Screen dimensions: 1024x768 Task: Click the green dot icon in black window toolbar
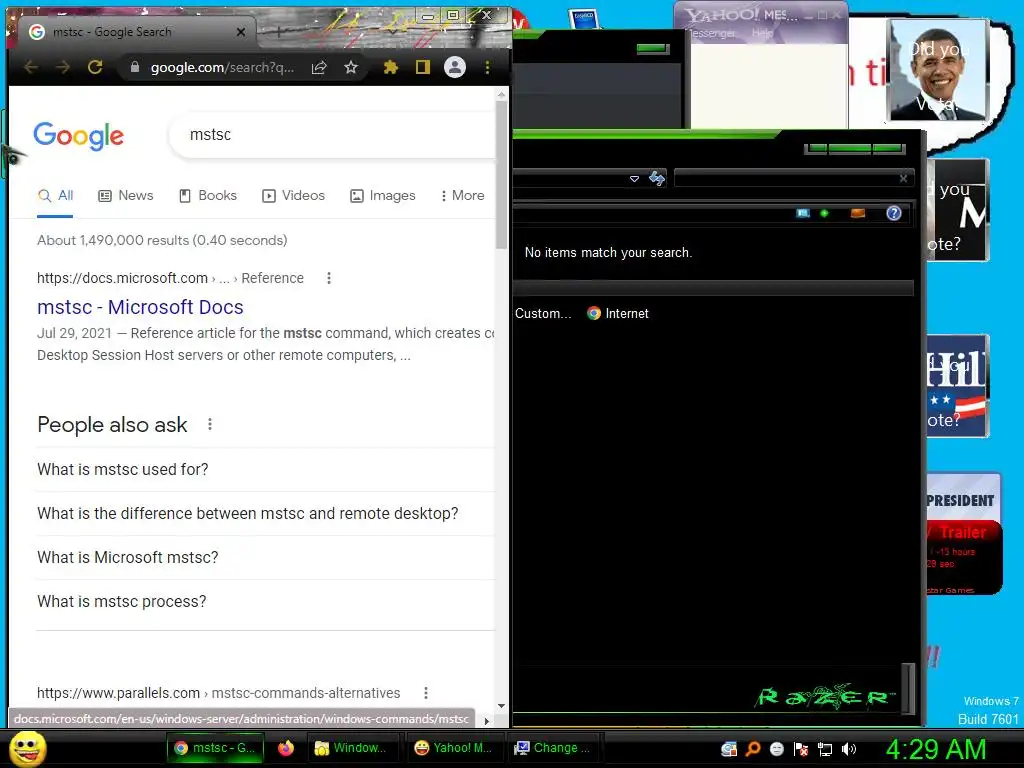coord(824,213)
